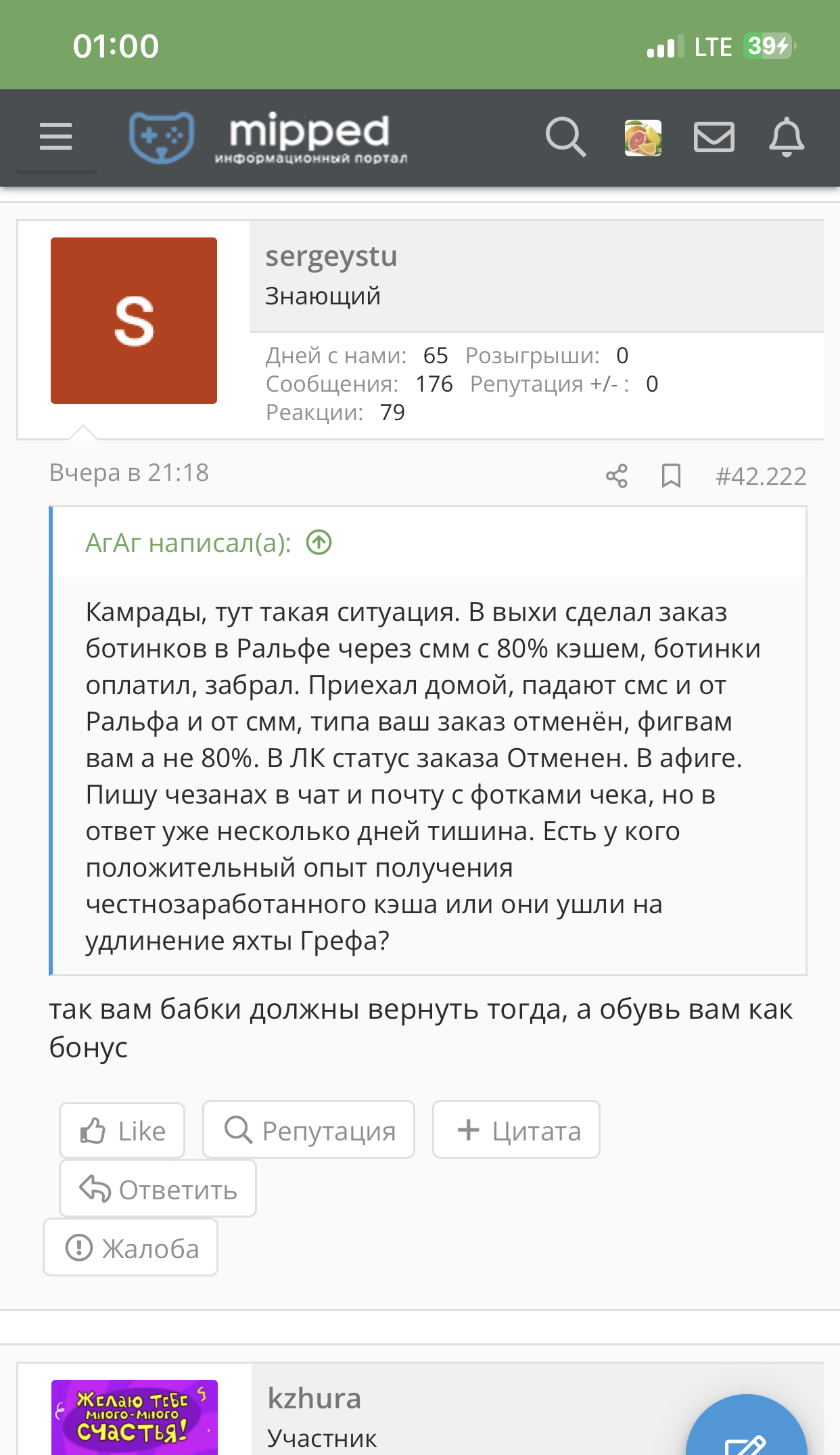Open sergeystu user profile
The image size is (840, 1455).
(331, 256)
